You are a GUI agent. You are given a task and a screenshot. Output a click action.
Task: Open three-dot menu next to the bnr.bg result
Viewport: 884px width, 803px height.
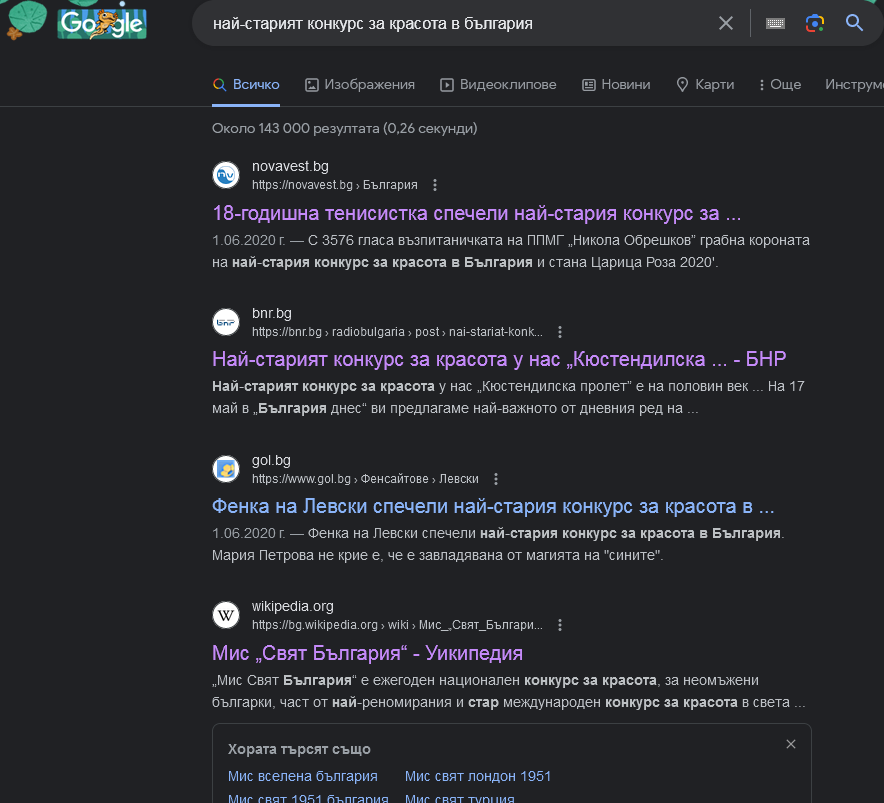pyautogui.click(x=560, y=332)
